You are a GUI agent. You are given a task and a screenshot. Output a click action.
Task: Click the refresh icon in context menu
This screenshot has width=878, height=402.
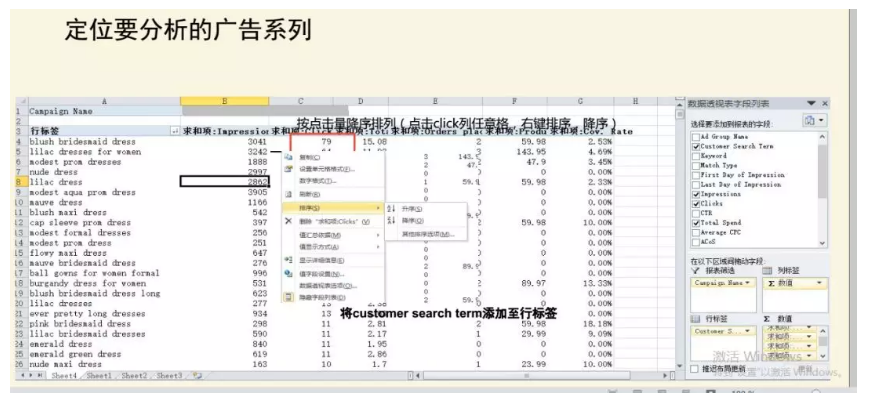(288, 195)
